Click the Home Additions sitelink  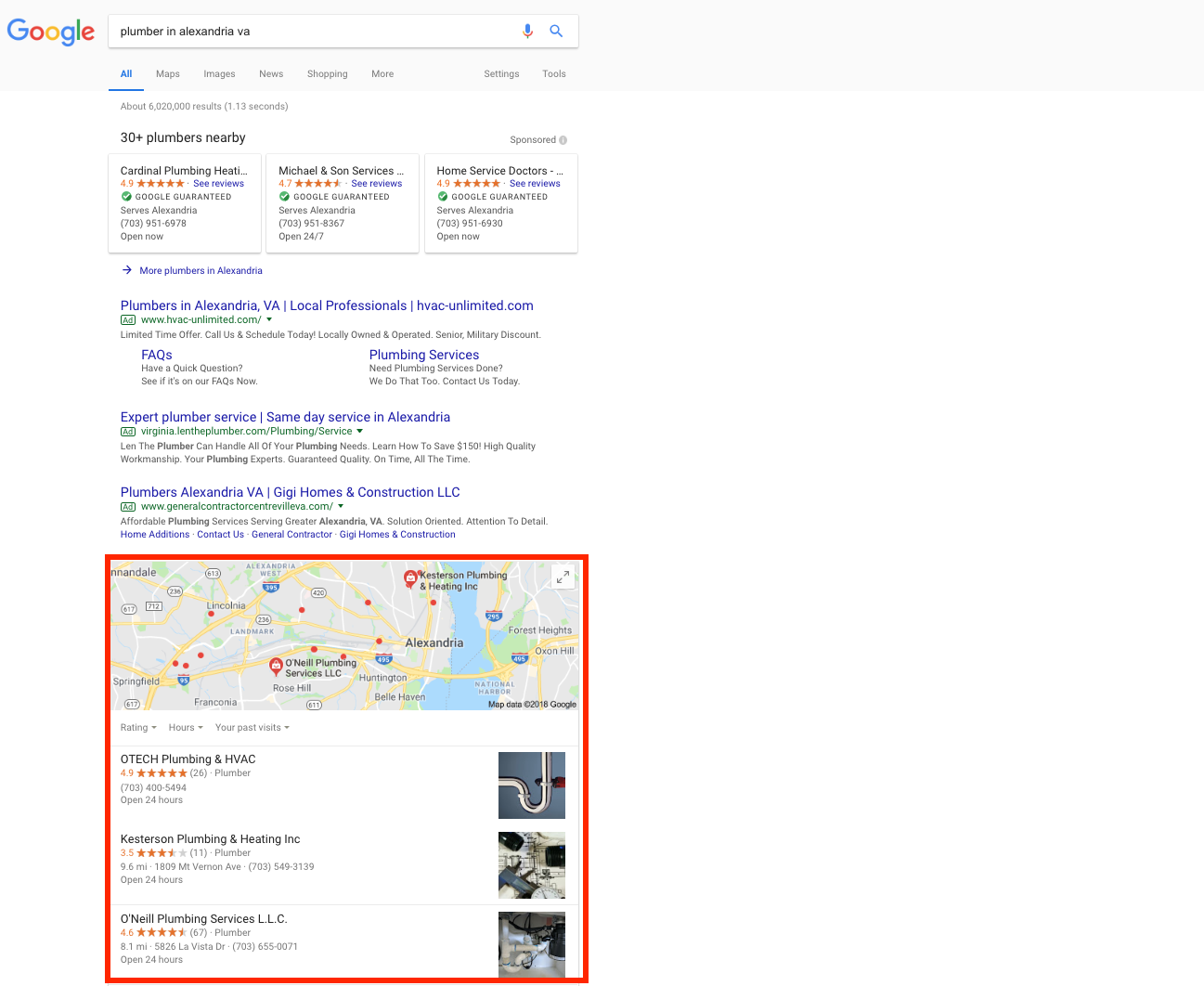155,535
